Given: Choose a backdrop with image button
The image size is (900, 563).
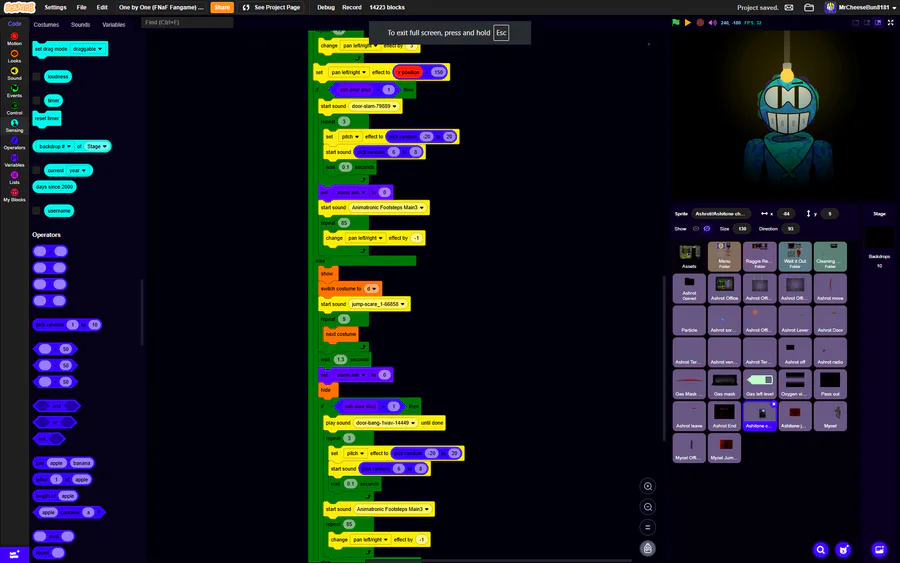Looking at the screenshot, I should (879, 550).
